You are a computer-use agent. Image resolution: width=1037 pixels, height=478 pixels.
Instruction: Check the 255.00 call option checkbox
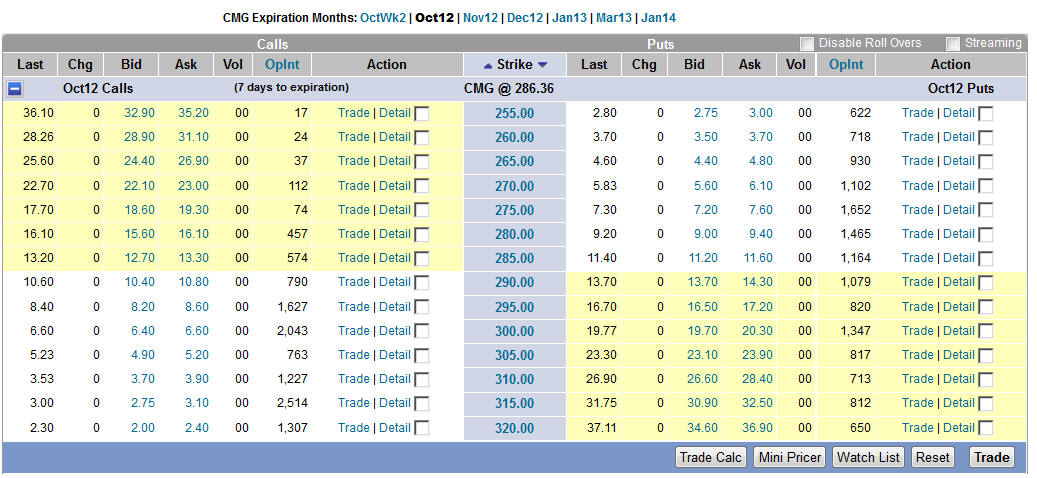pos(422,113)
